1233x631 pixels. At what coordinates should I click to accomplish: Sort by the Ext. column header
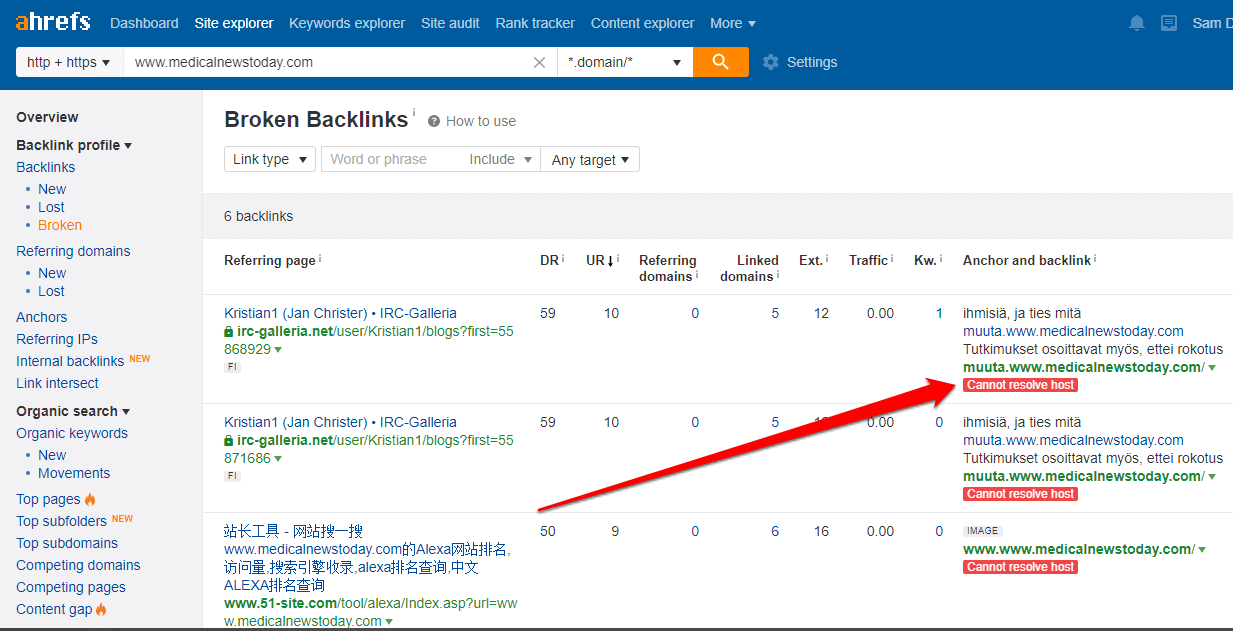click(x=811, y=260)
